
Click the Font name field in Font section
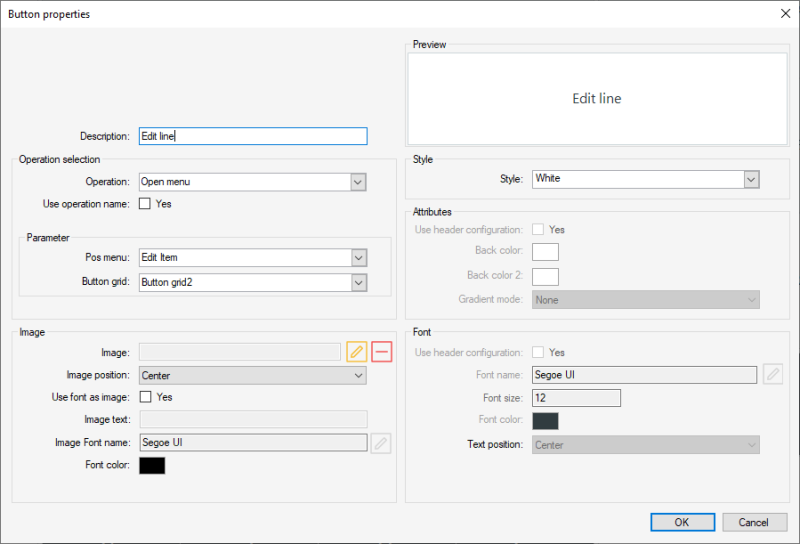click(644, 375)
